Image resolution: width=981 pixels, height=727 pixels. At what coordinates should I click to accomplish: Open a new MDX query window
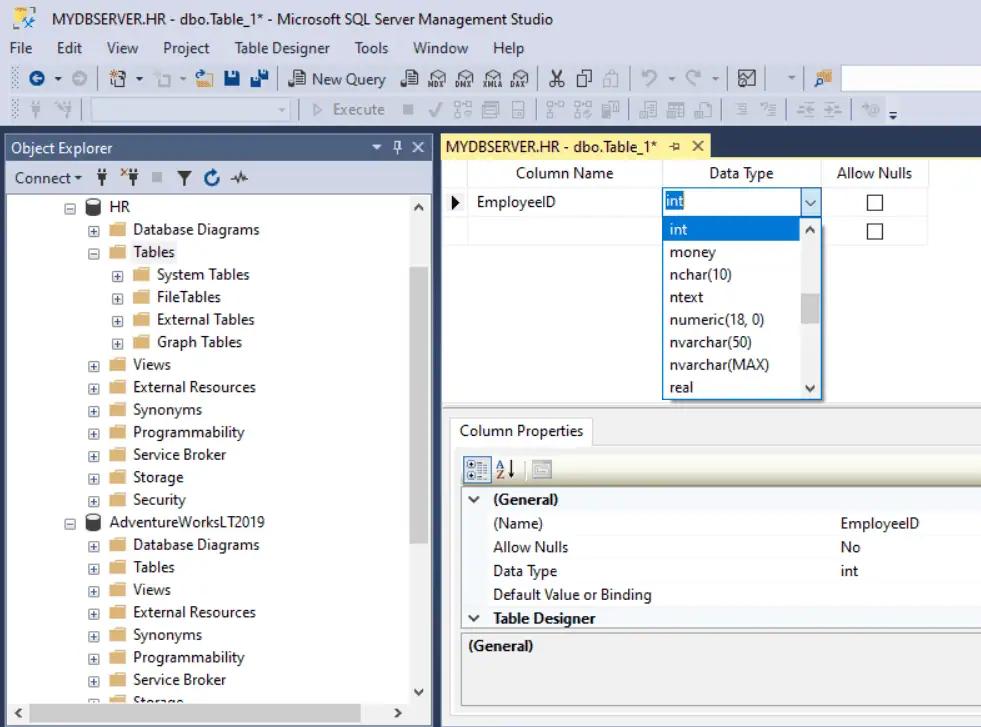(x=437, y=79)
